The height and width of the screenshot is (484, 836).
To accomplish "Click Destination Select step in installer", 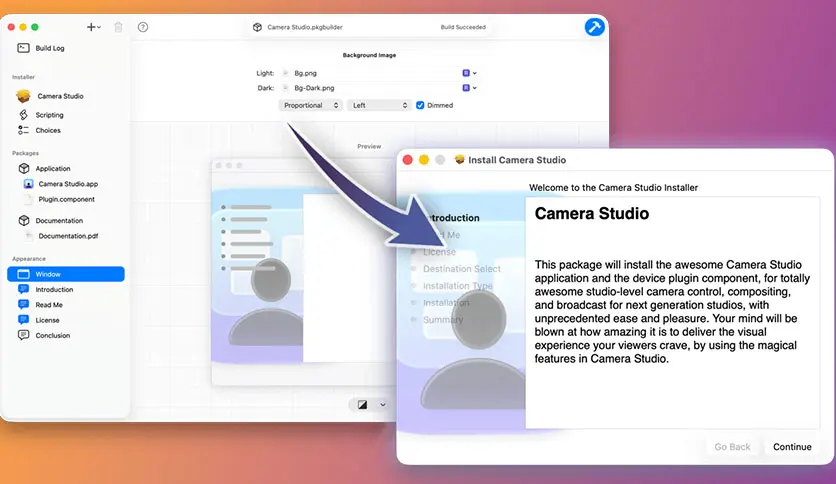I will 462,269.
